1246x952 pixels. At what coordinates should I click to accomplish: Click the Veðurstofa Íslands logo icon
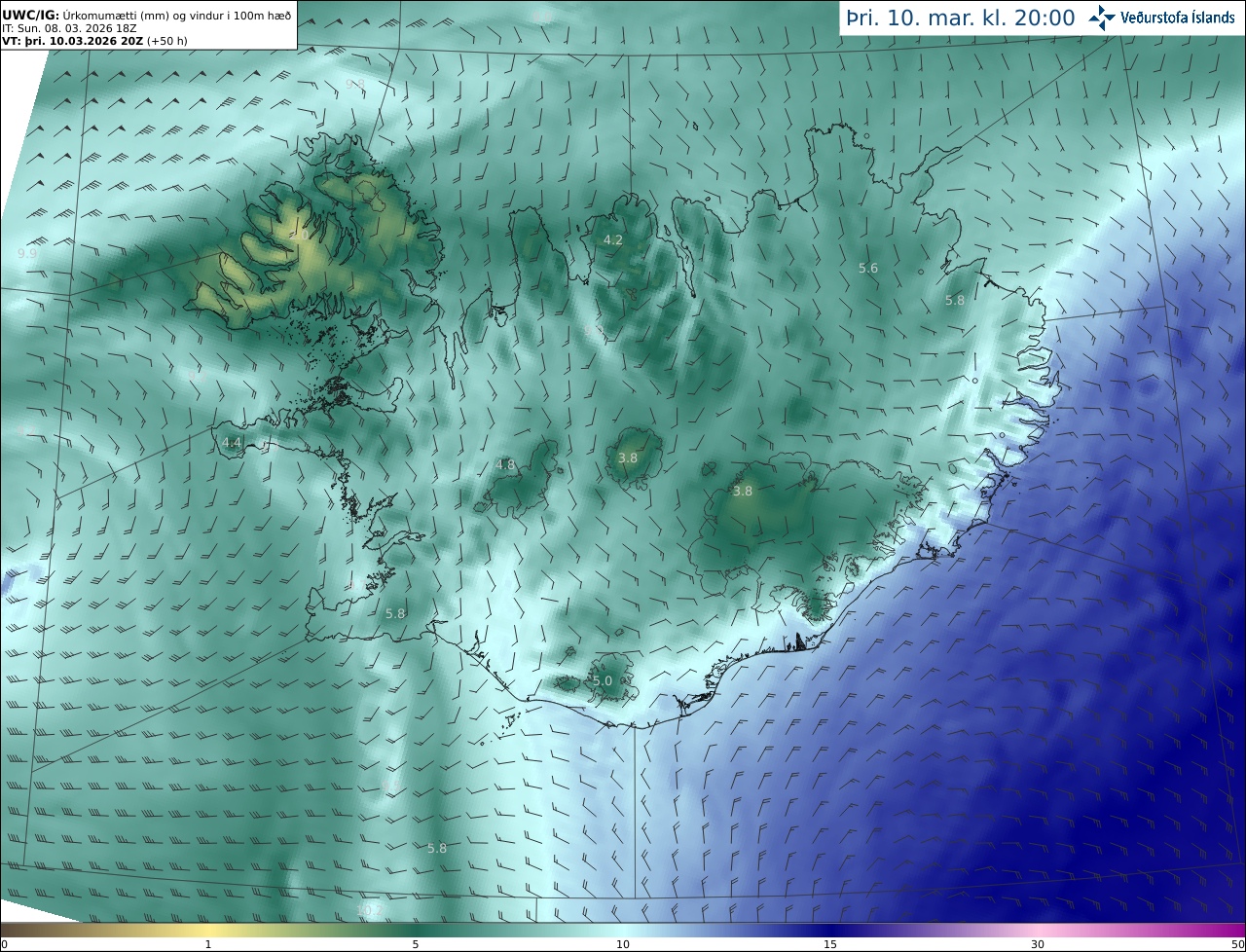point(1102,17)
